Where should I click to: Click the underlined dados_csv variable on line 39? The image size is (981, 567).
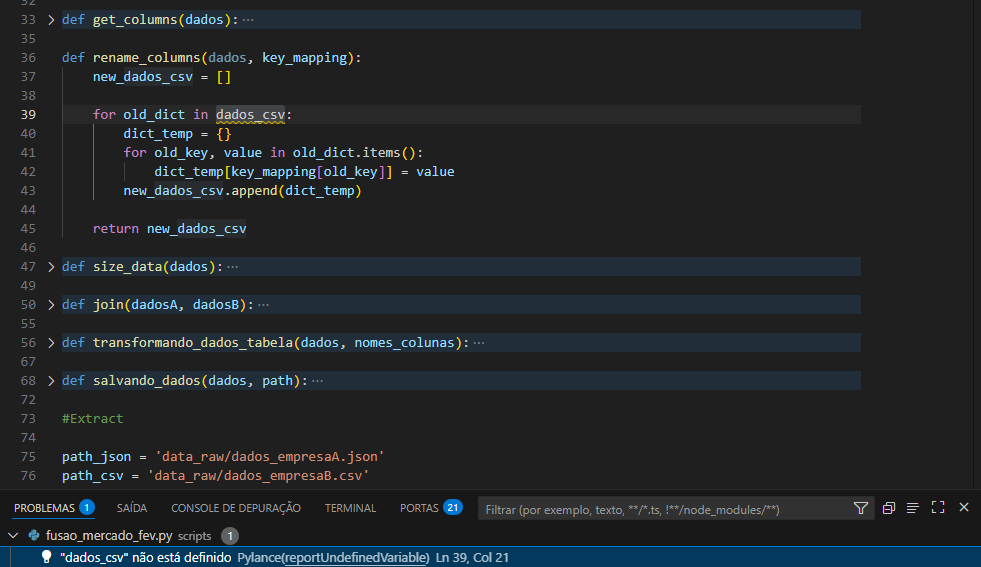pos(250,115)
